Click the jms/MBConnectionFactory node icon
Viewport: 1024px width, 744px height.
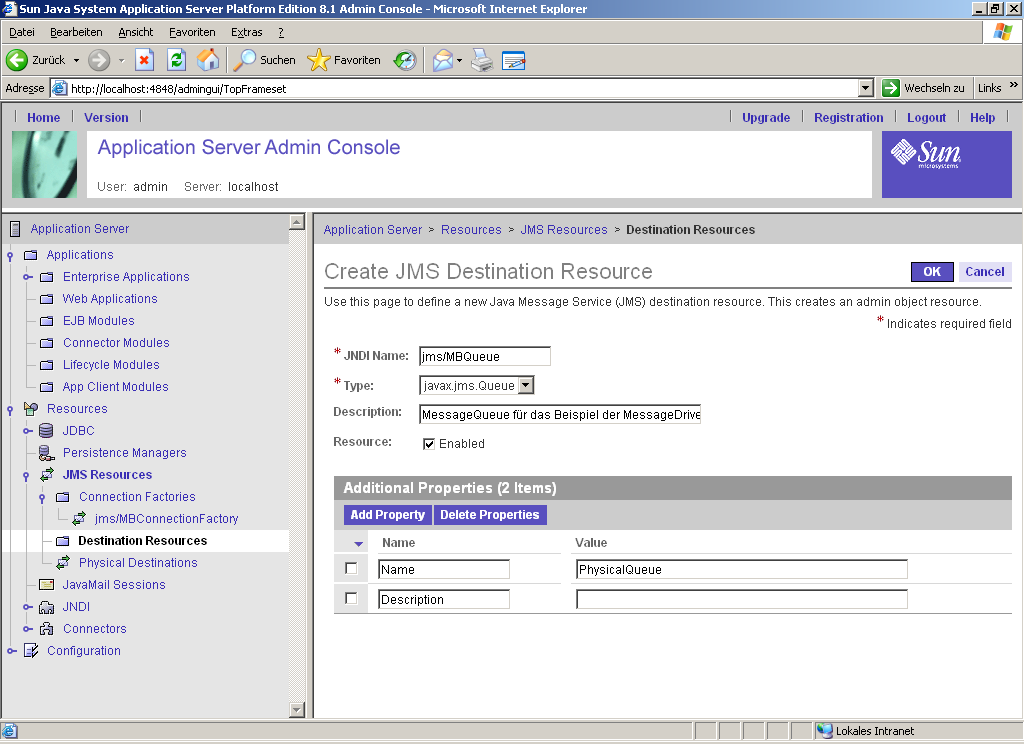[x=79, y=519]
